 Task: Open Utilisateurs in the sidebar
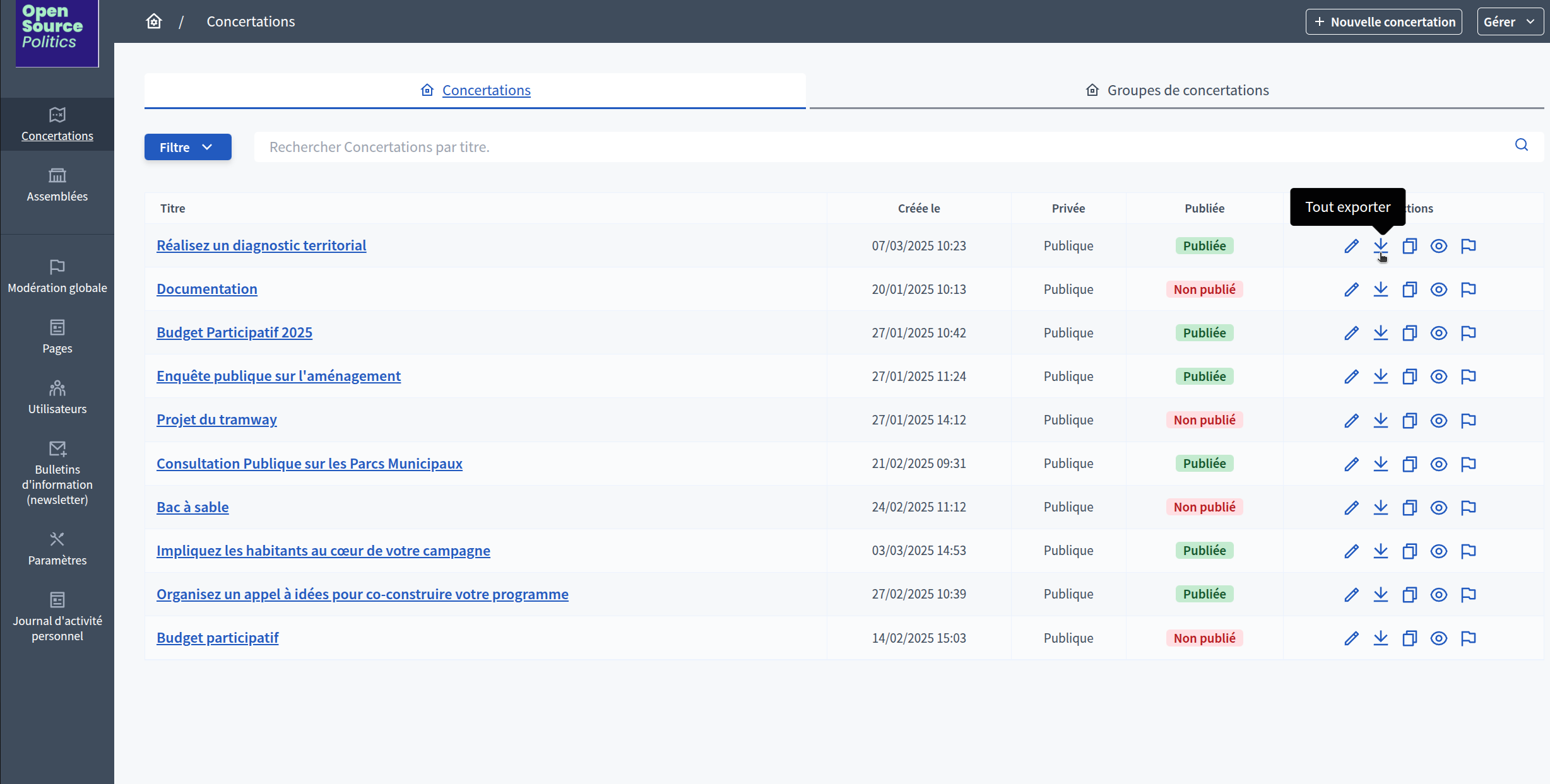pos(57,397)
